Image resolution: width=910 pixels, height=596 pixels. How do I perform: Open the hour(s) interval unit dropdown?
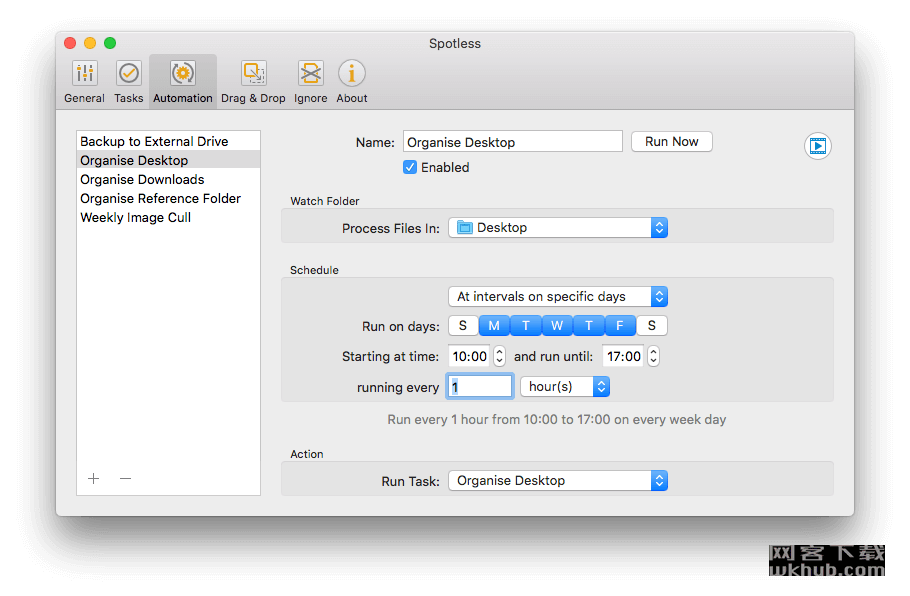click(565, 387)
